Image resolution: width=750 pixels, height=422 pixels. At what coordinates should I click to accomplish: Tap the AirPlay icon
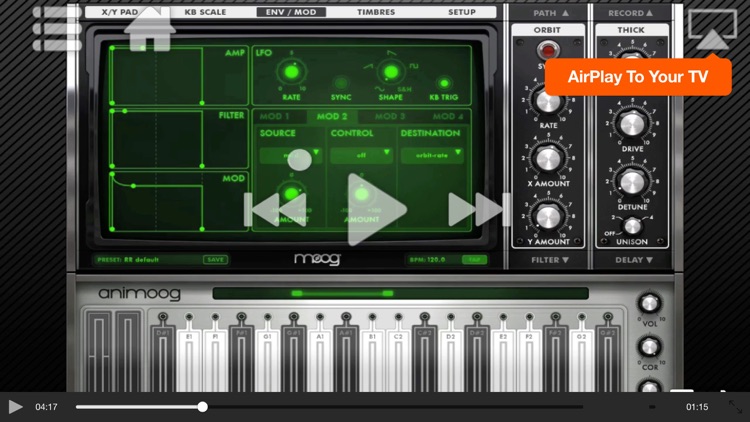pyautogui.click(x=712, y=30)
